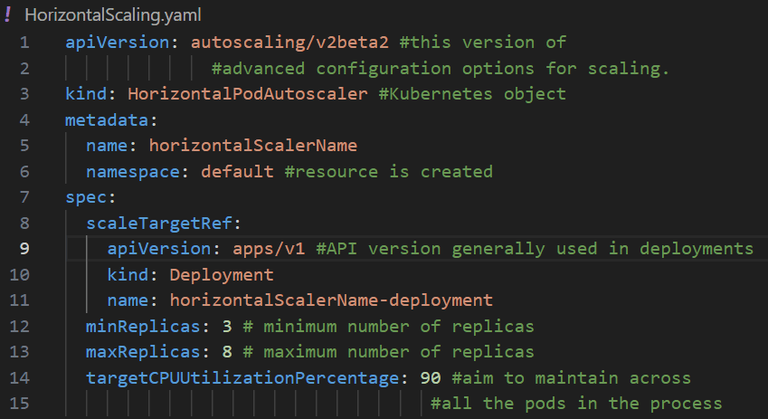Select line number 7 beside spec
Screen dimensions: 768x419
pos(24,197)
